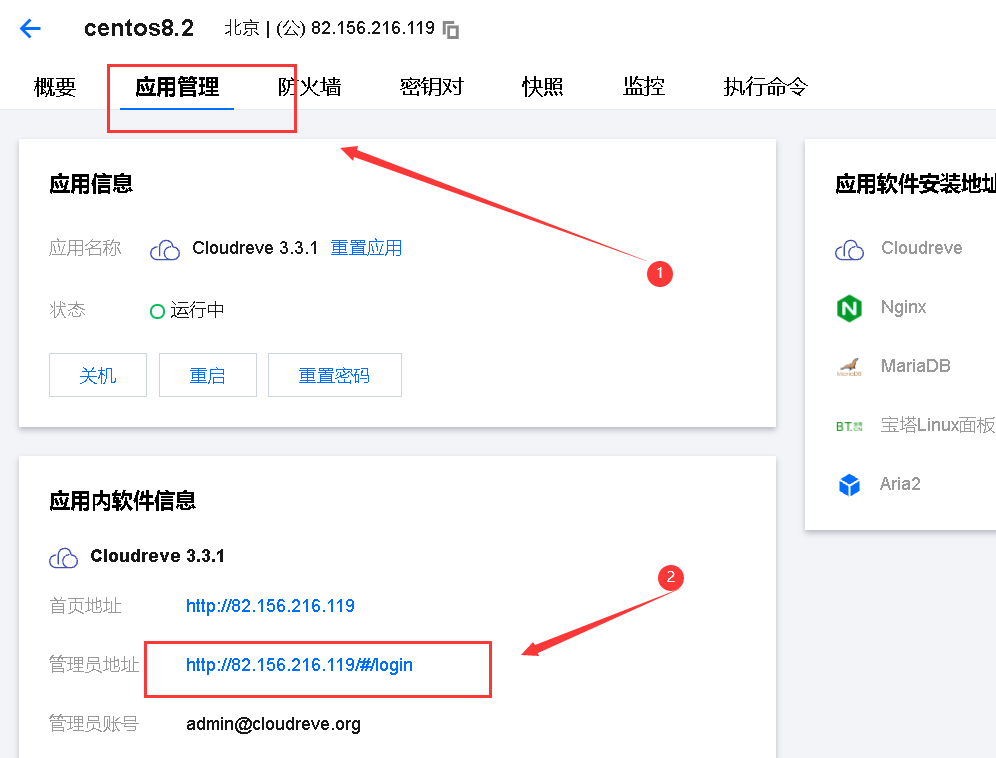This screenshot has width=996, height=758.
Task: Click 应用内软件信息 section heading
Action: click(123, 501)
